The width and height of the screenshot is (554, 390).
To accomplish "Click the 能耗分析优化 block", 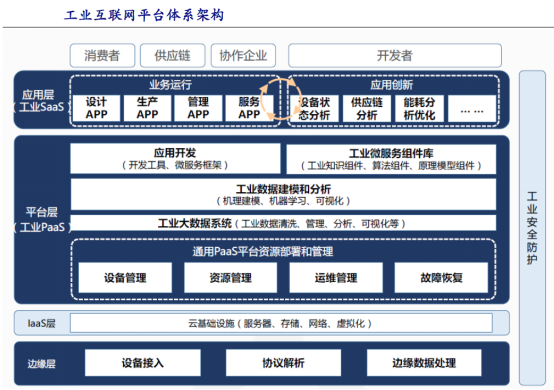I will (x=419, y=109).
